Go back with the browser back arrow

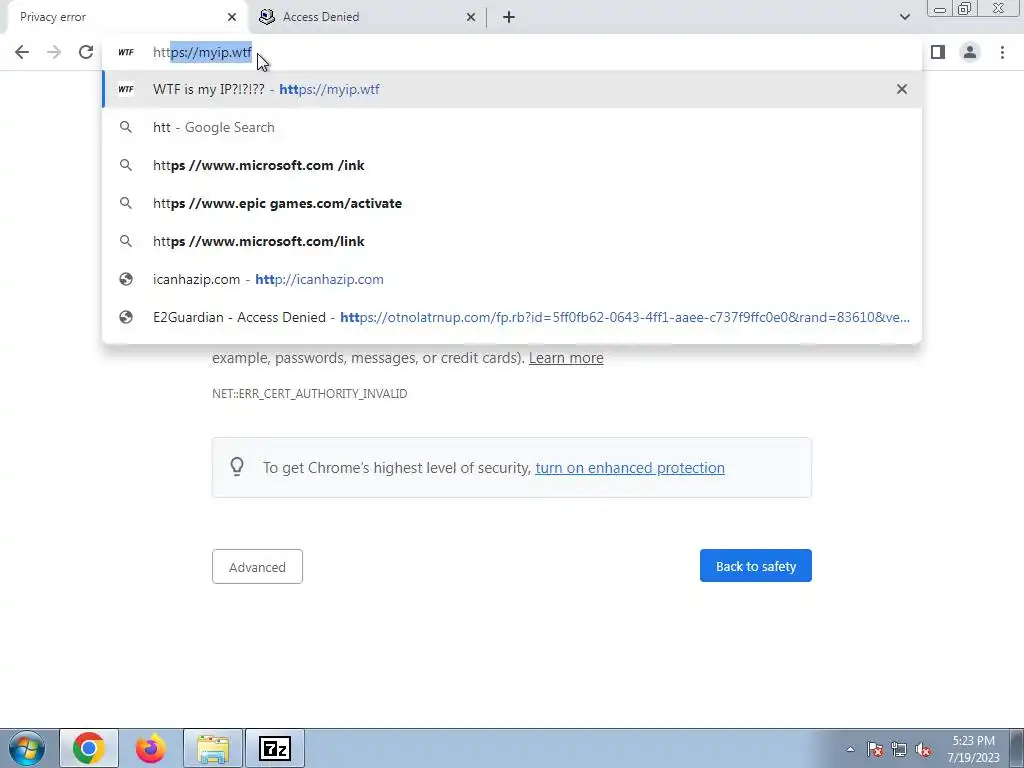(x=22, y=52)
